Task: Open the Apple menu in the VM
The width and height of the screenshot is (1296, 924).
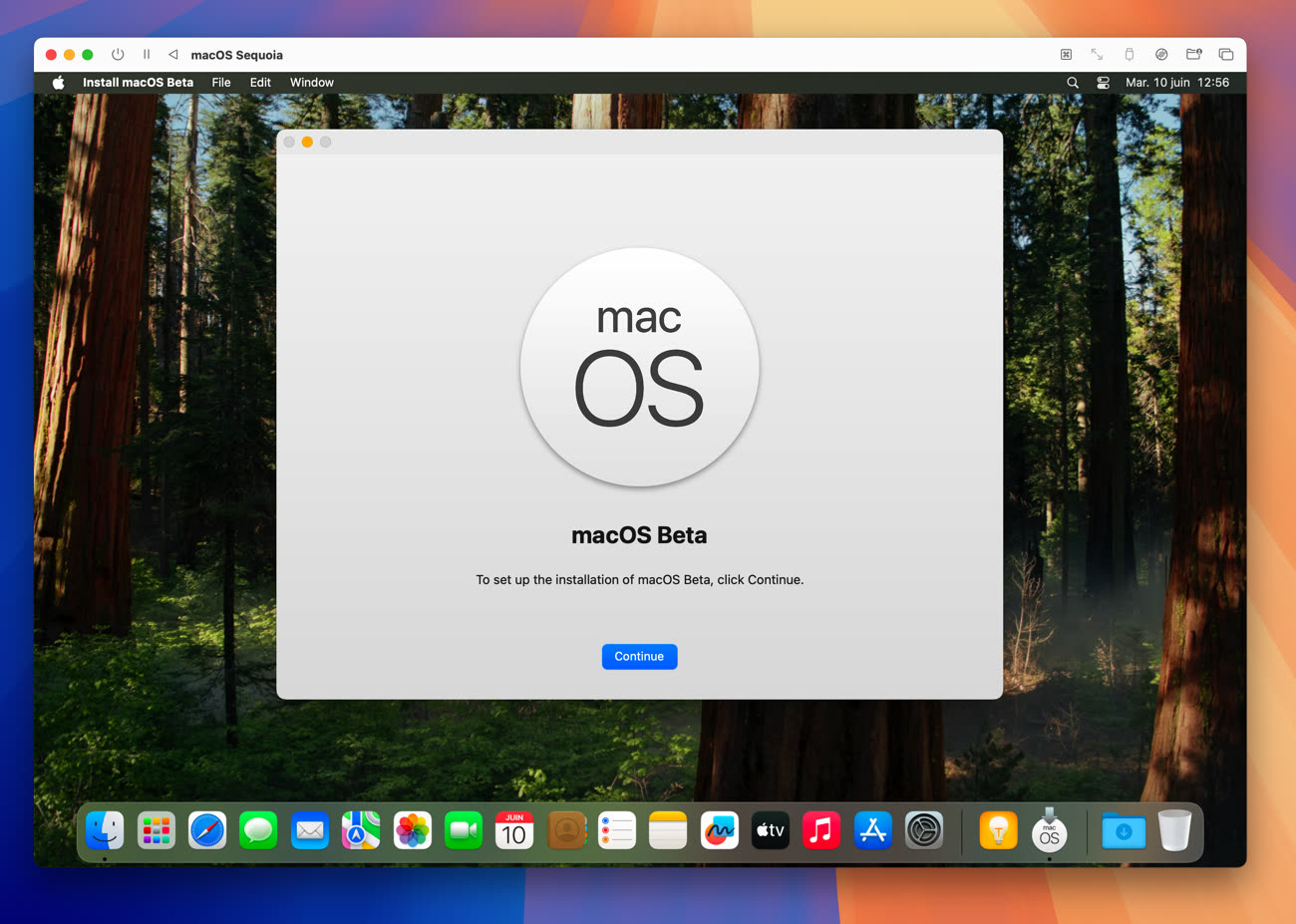Action: click(59, 83)
